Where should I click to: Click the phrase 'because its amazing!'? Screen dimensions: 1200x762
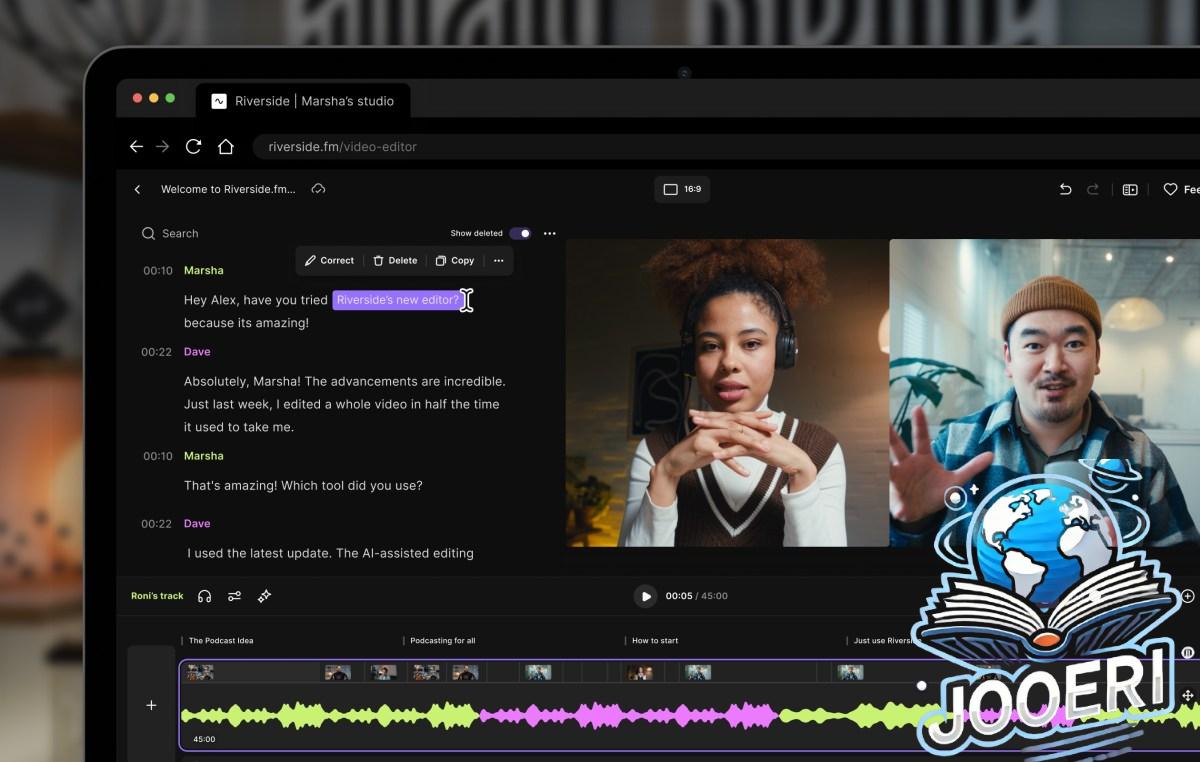pos(246,323)
